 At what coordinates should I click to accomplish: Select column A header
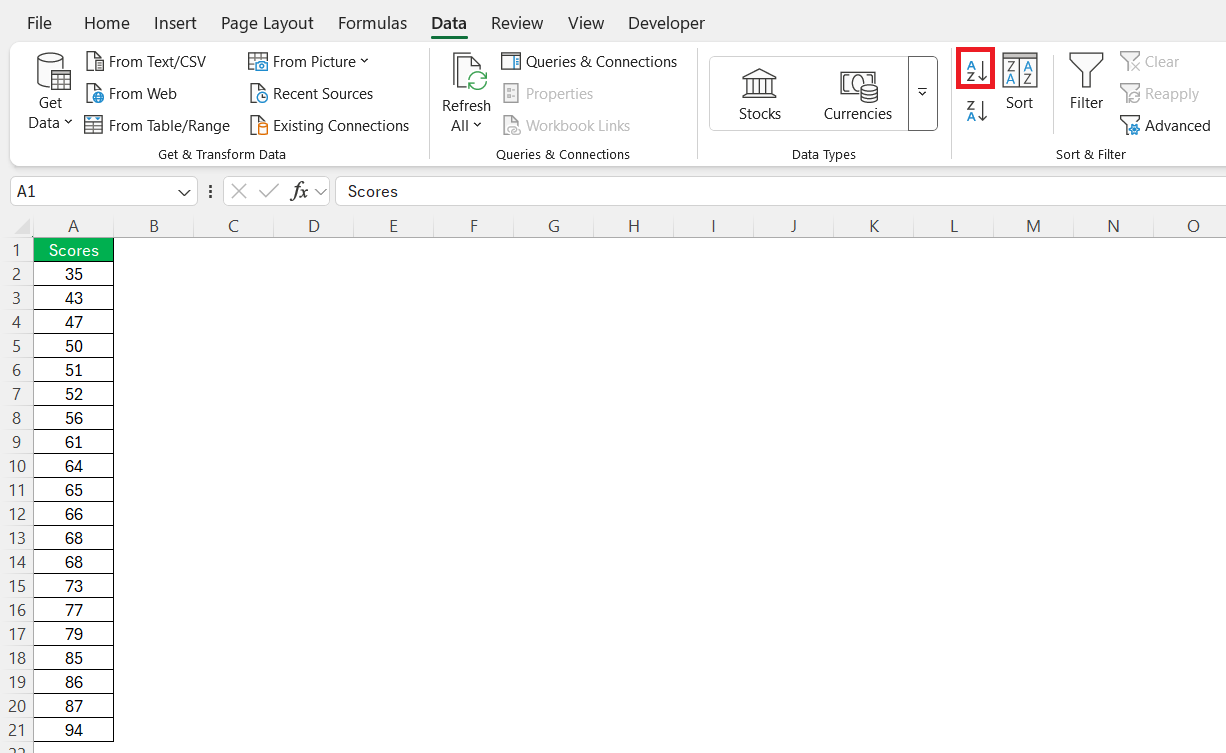click(x=74, y=226)
